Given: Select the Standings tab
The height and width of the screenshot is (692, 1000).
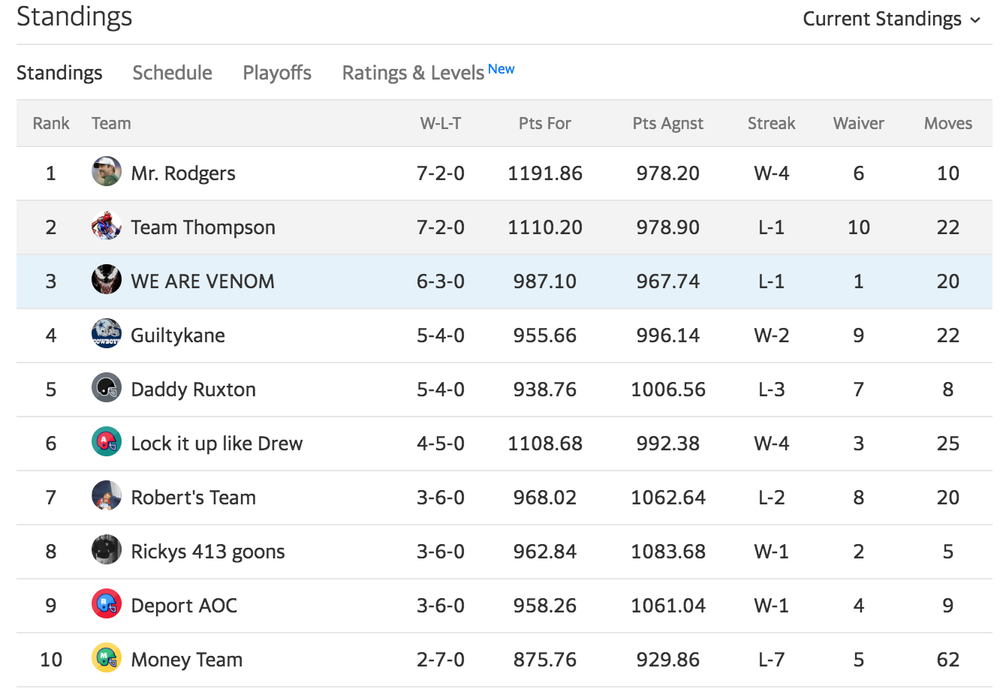Looking at the screenshot, I should (x=59, y=73).
